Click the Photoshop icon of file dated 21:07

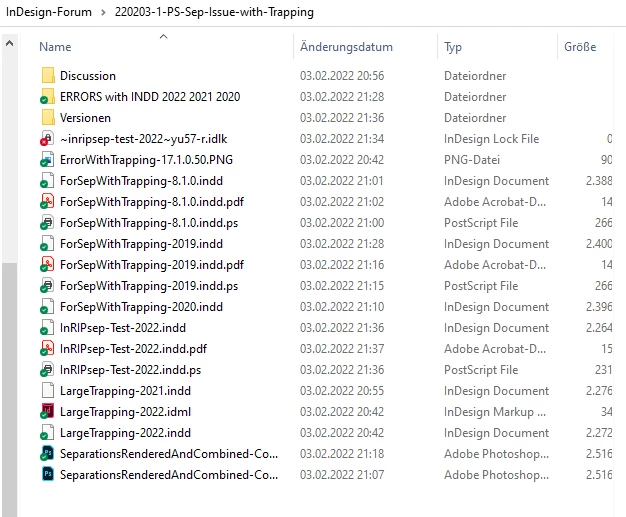click(48, 475)
